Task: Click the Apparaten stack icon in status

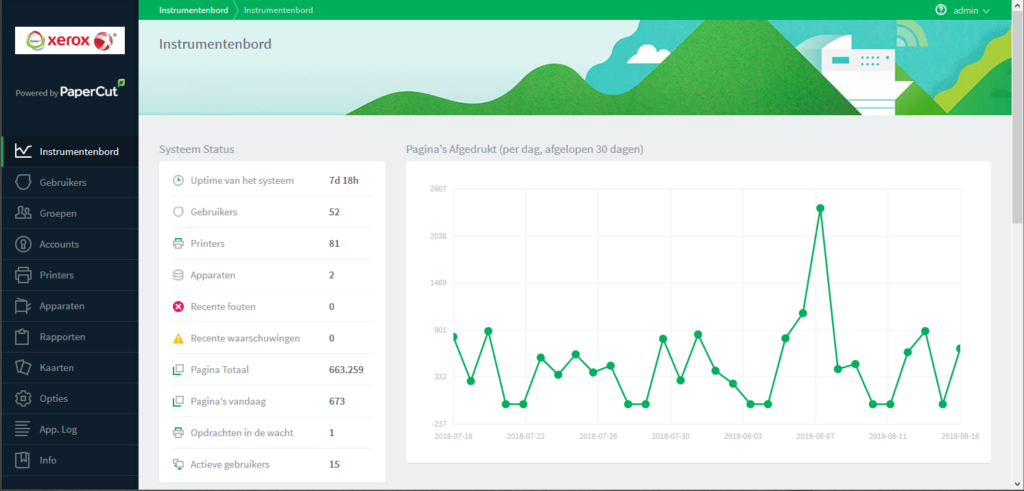Action: click(178, 275)
